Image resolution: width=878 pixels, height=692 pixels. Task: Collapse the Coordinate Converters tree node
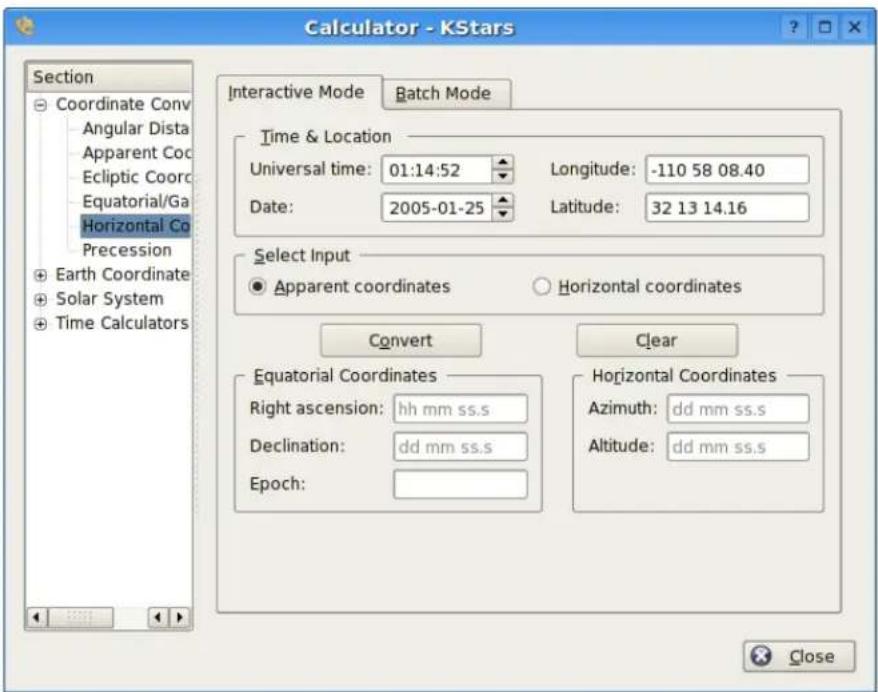pyautogui.click(x=40, y=105)
